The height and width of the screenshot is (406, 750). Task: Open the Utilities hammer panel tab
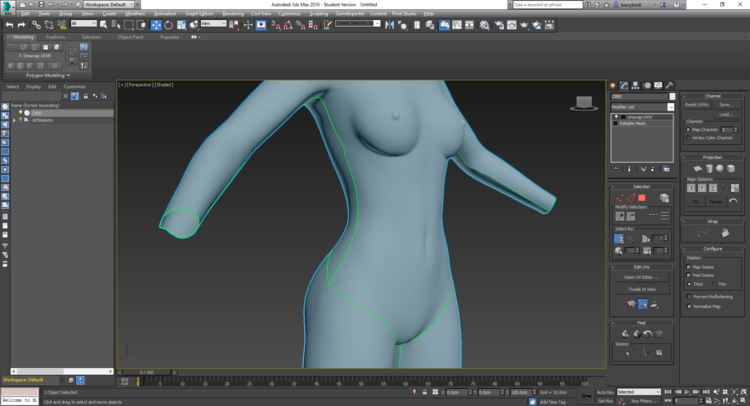pos(670,86)
